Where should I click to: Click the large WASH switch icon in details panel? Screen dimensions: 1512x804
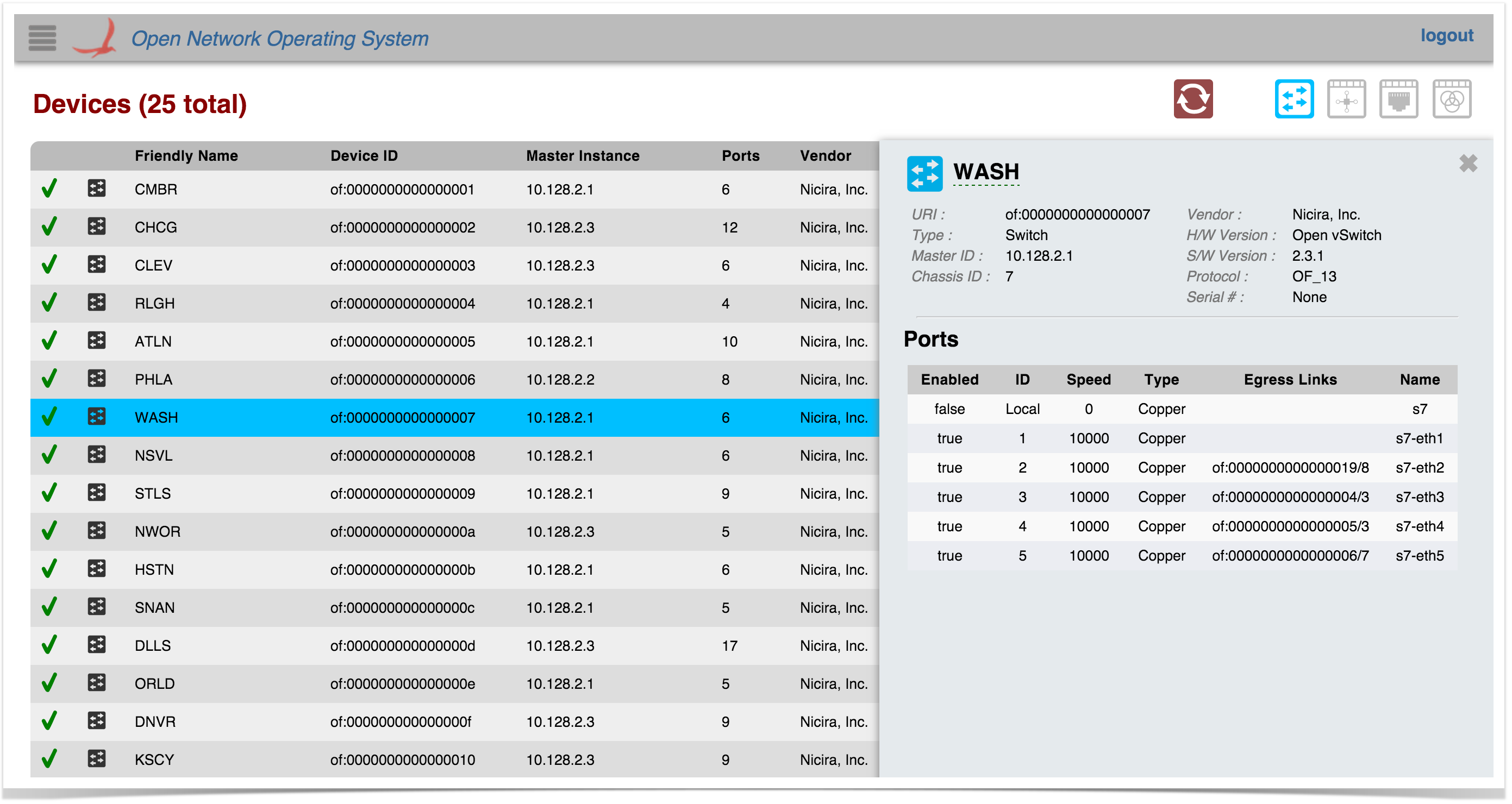tap(924, 173)
